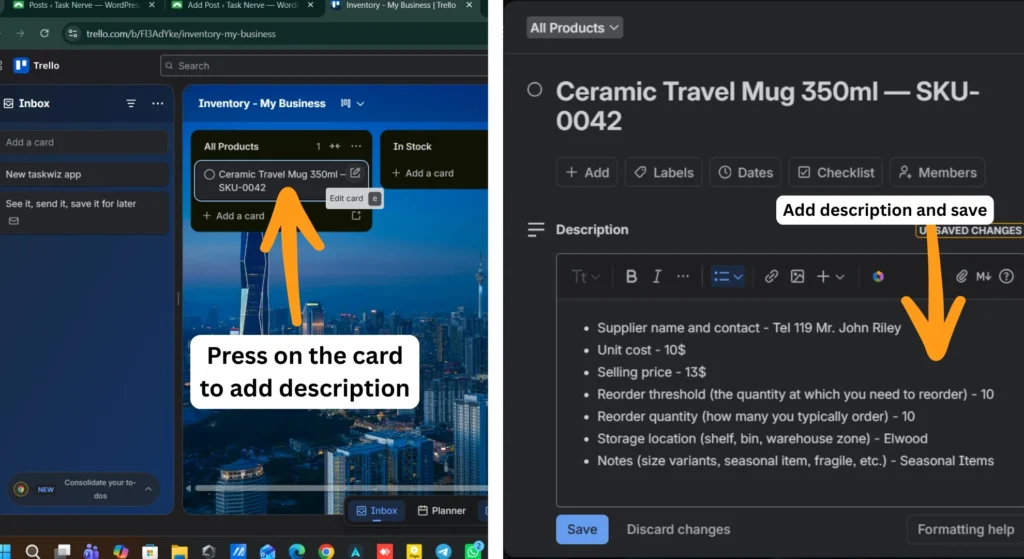This screenshot has width=1024, height=559.
Task: Insert an image into the description
Action: (797, 276)
